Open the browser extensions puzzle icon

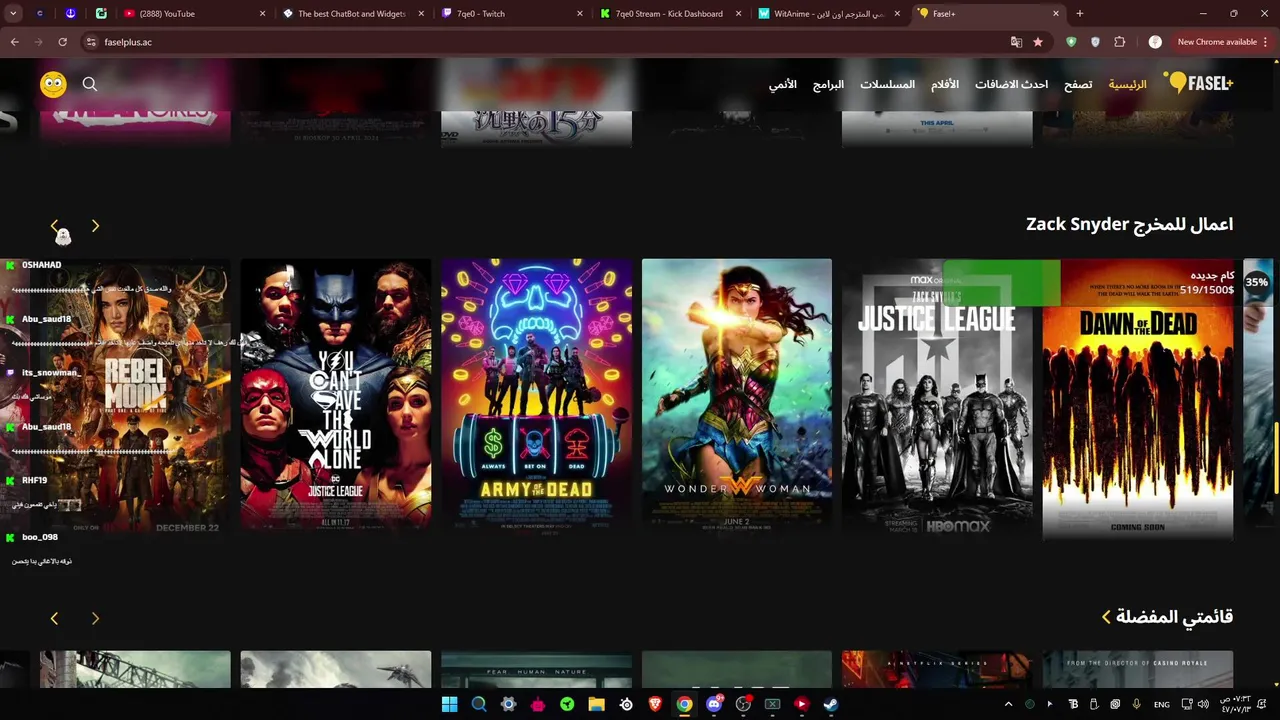point(1119,42)
